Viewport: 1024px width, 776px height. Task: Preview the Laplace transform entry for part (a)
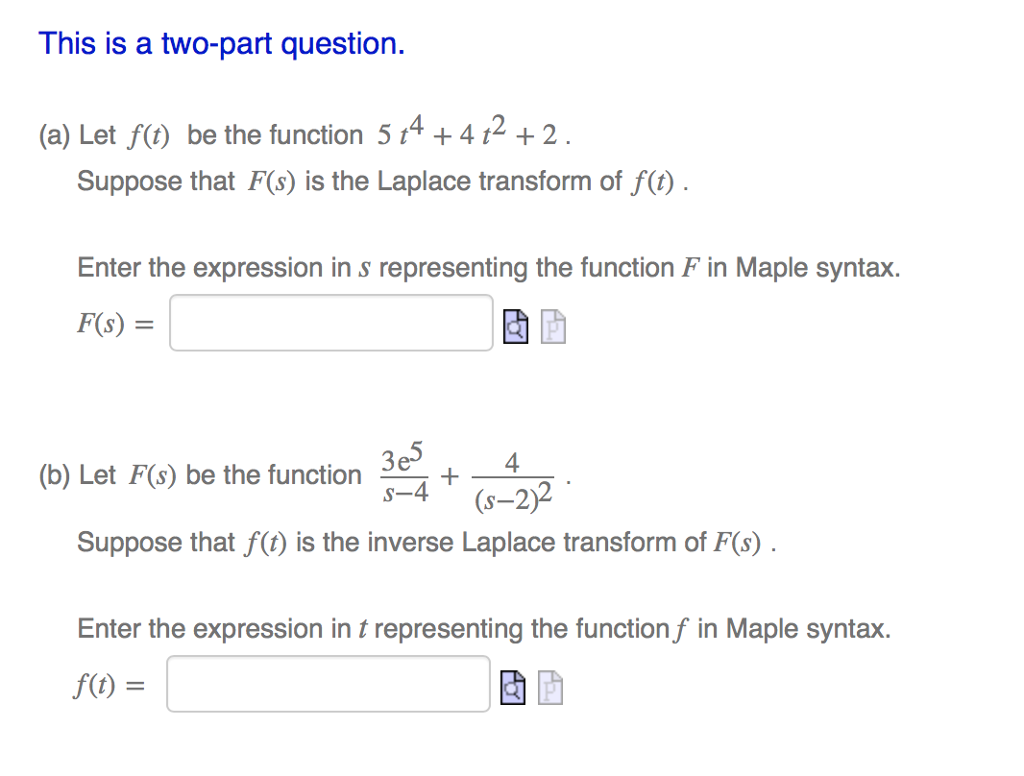tap(514, 325)
